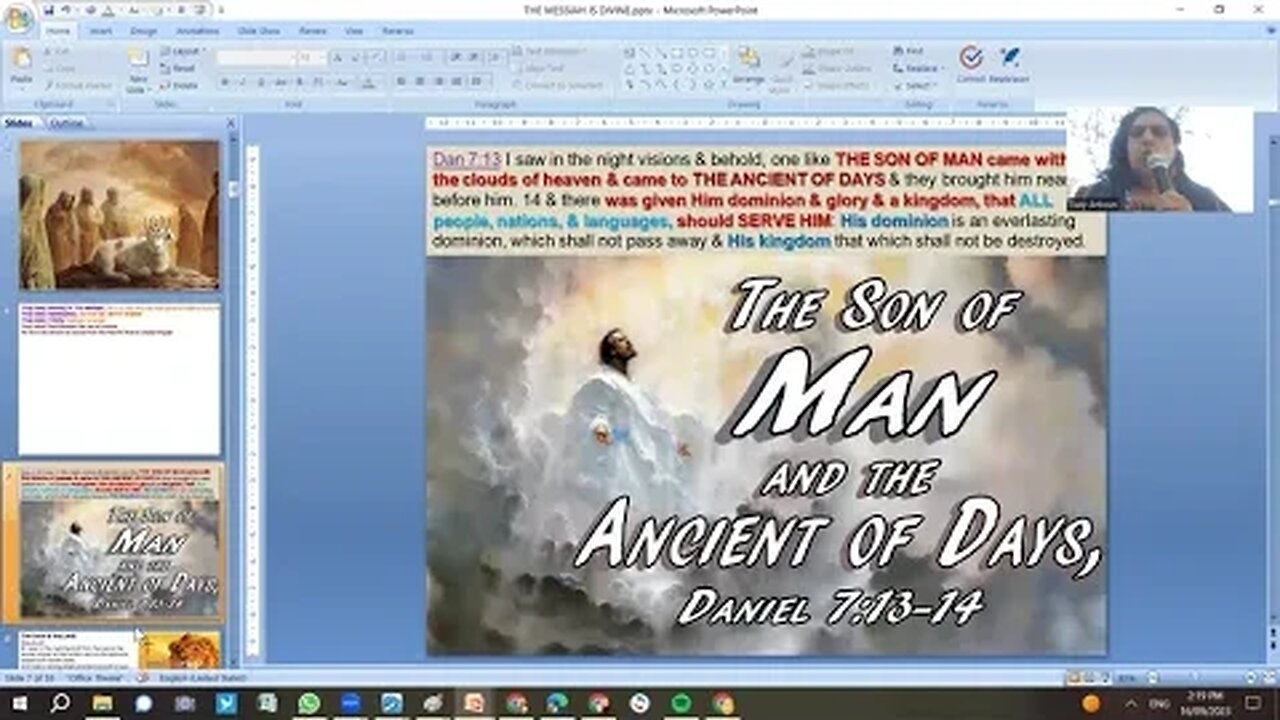
Task: Click the Arrange button
Action: [747, 66]
